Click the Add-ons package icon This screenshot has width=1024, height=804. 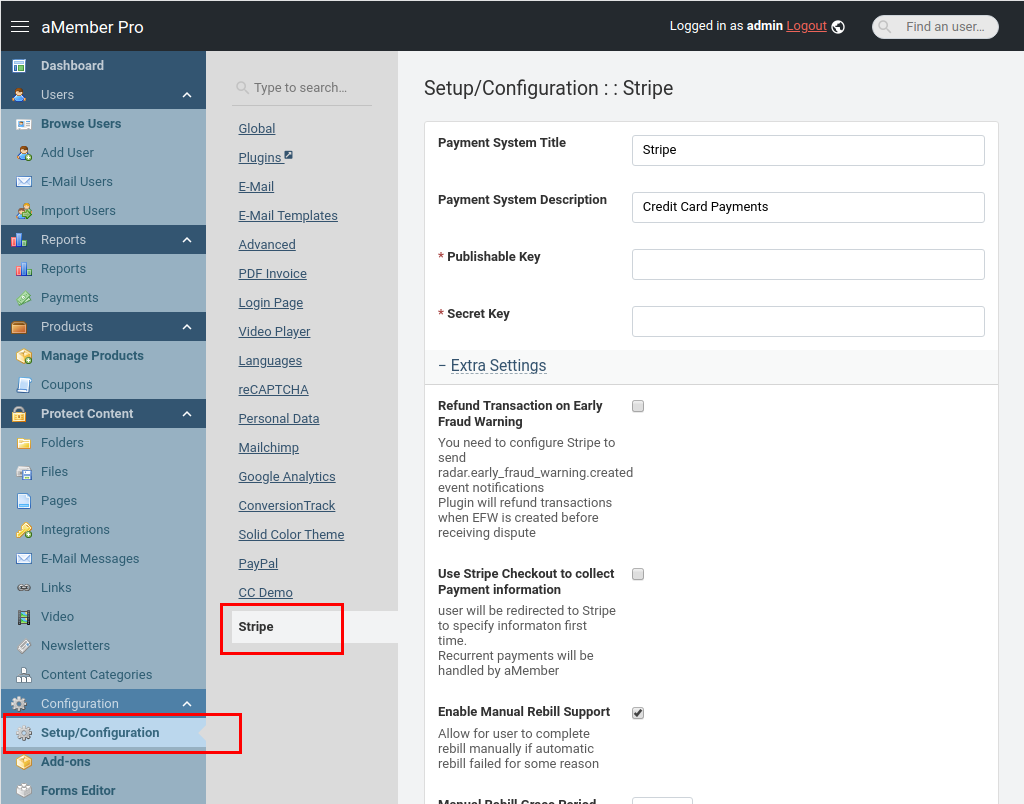24,762
